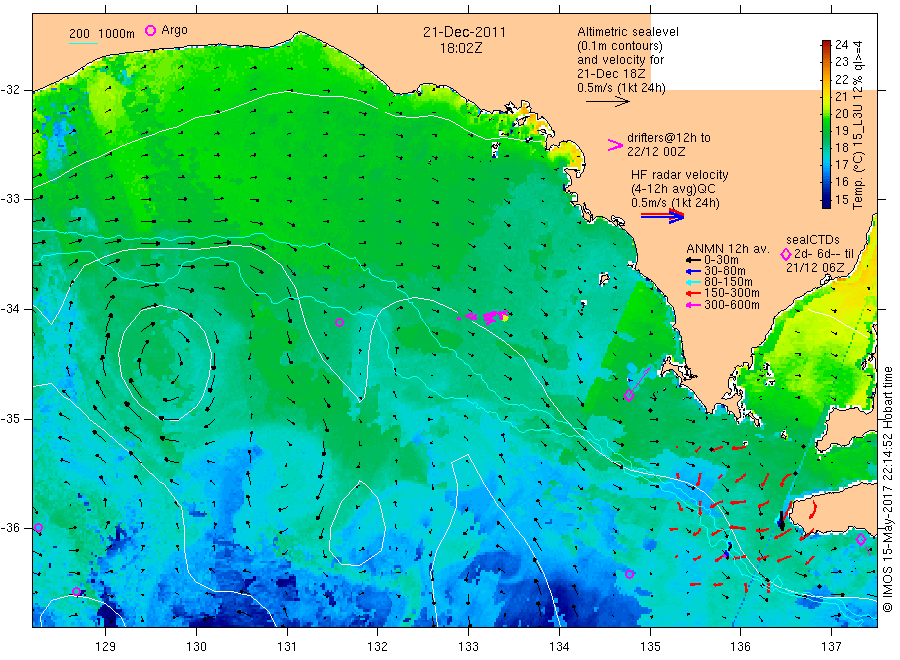The height and width of the screenshot is (660, 900).
Task: Click the sealCTD diamond marker near 137.3E, 36.1S
Action: click(861, 539)
